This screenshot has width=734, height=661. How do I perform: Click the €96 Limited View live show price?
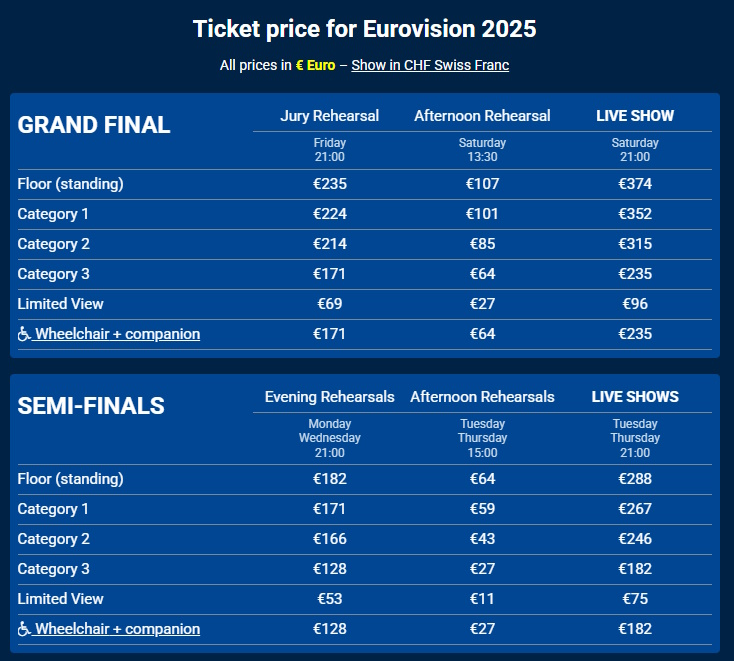[x=635, y=304]
